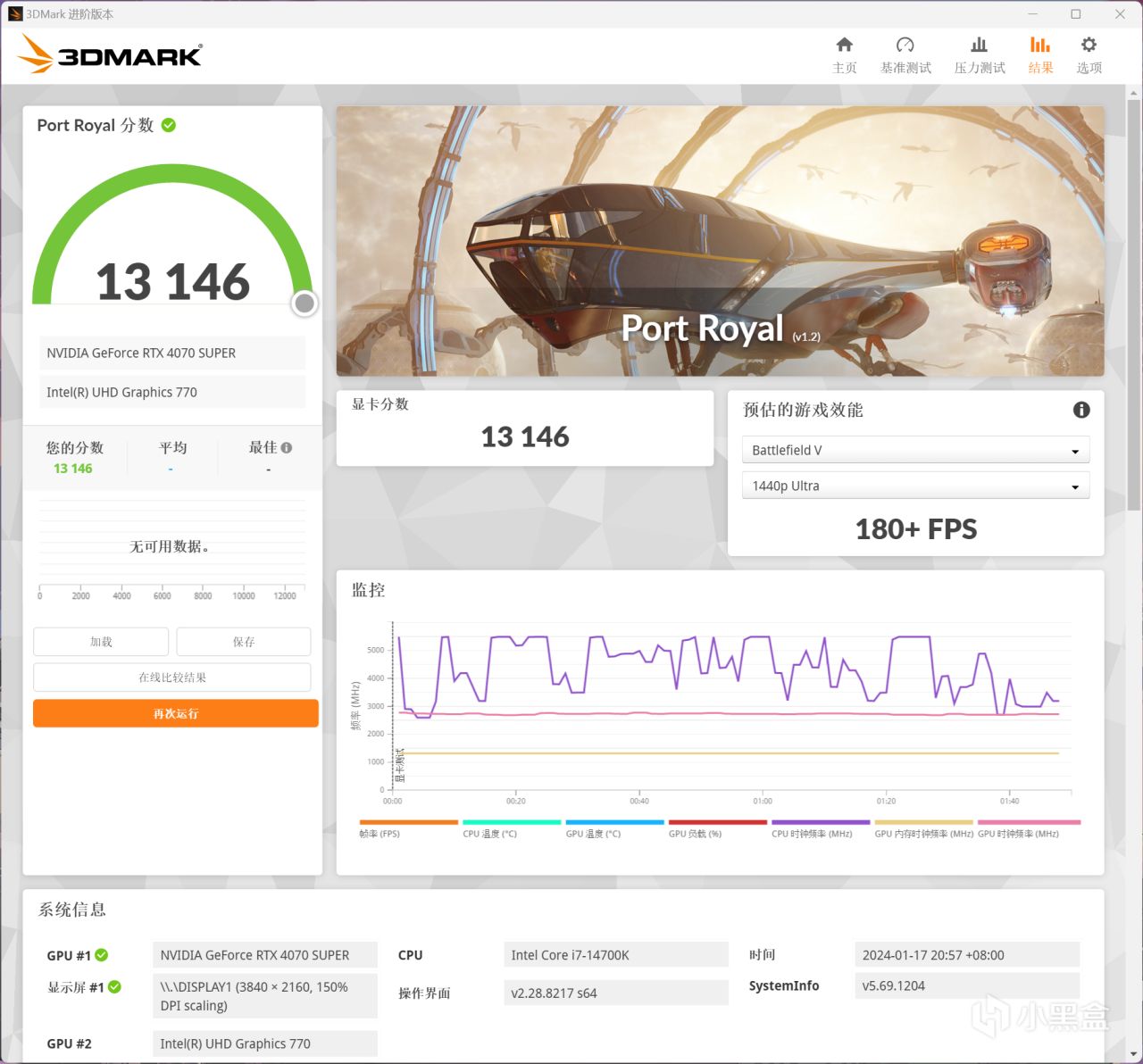Click Intel(R) UHD Graphics 770 under the gauge
The width and height of the screenshot is (1143, 1064).
[x=172, y=392]
